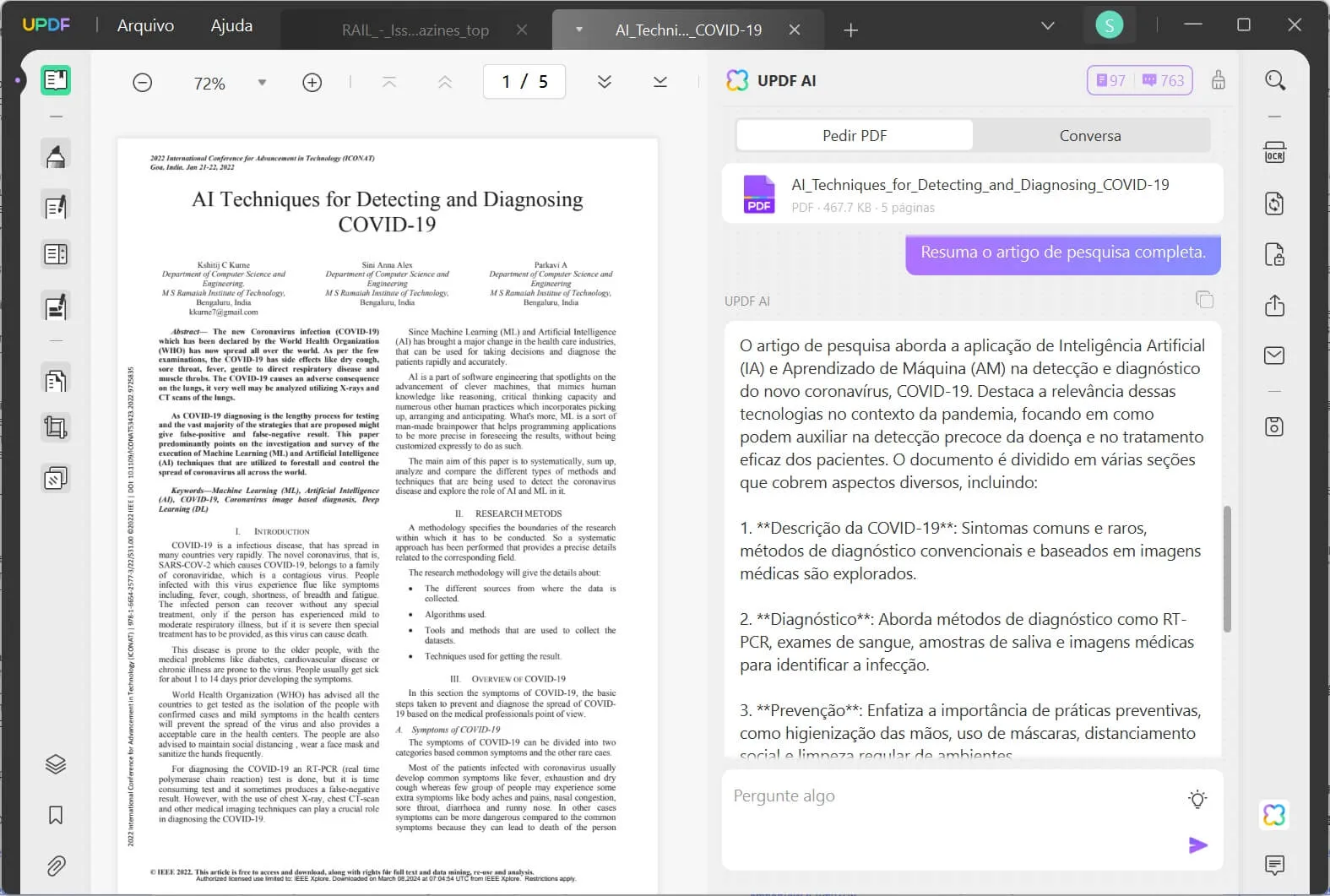Screen dimensions: 1330x896
Task: Open the tab list chevron dropdown
Action: 1048,26
